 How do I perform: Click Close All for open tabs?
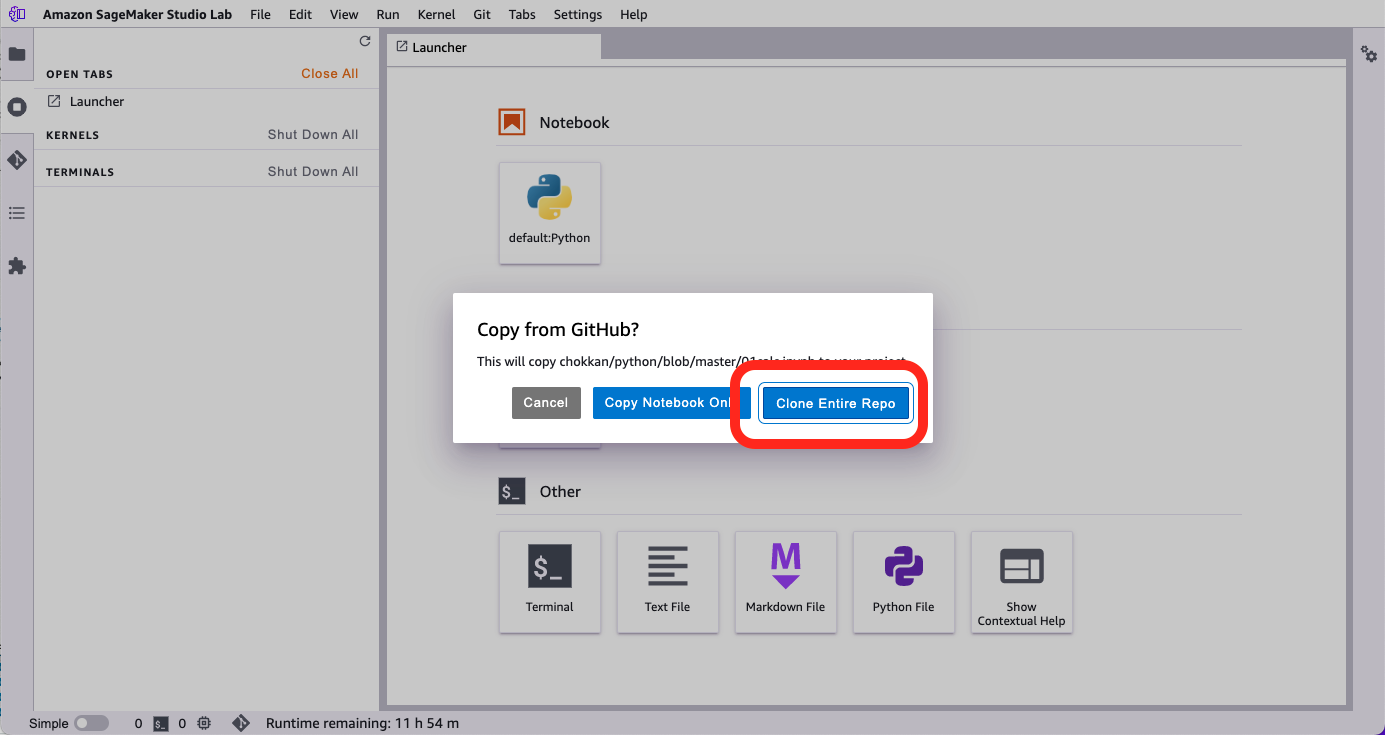pos(330,74)
